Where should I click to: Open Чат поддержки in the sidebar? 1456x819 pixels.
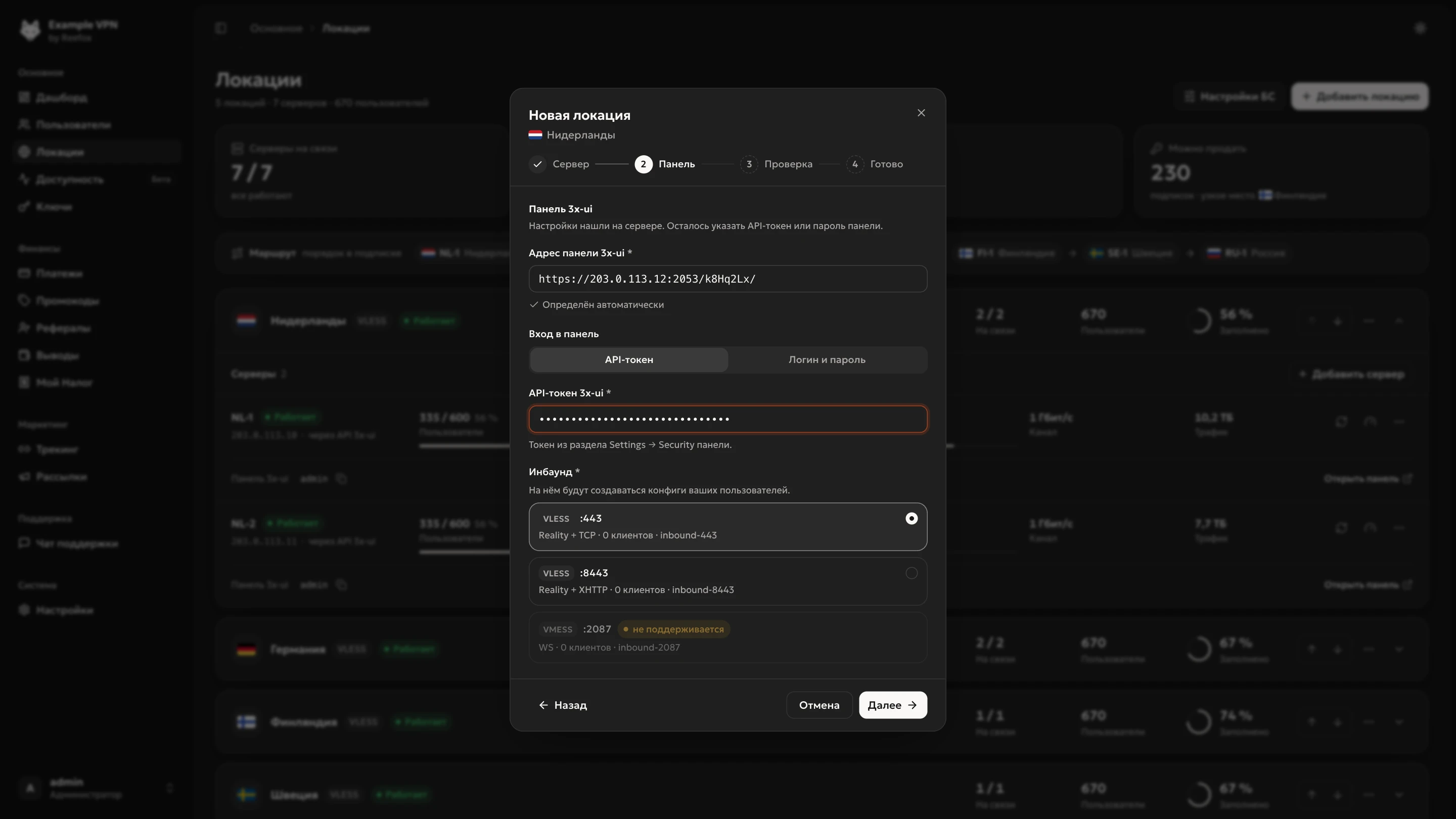96,543
